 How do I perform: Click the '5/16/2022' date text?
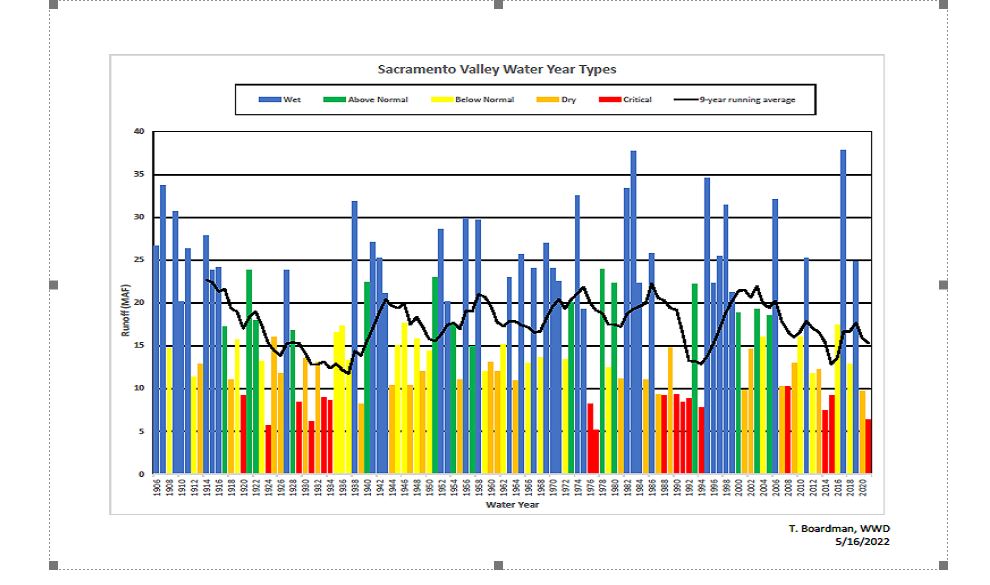[x=861, y=541]
